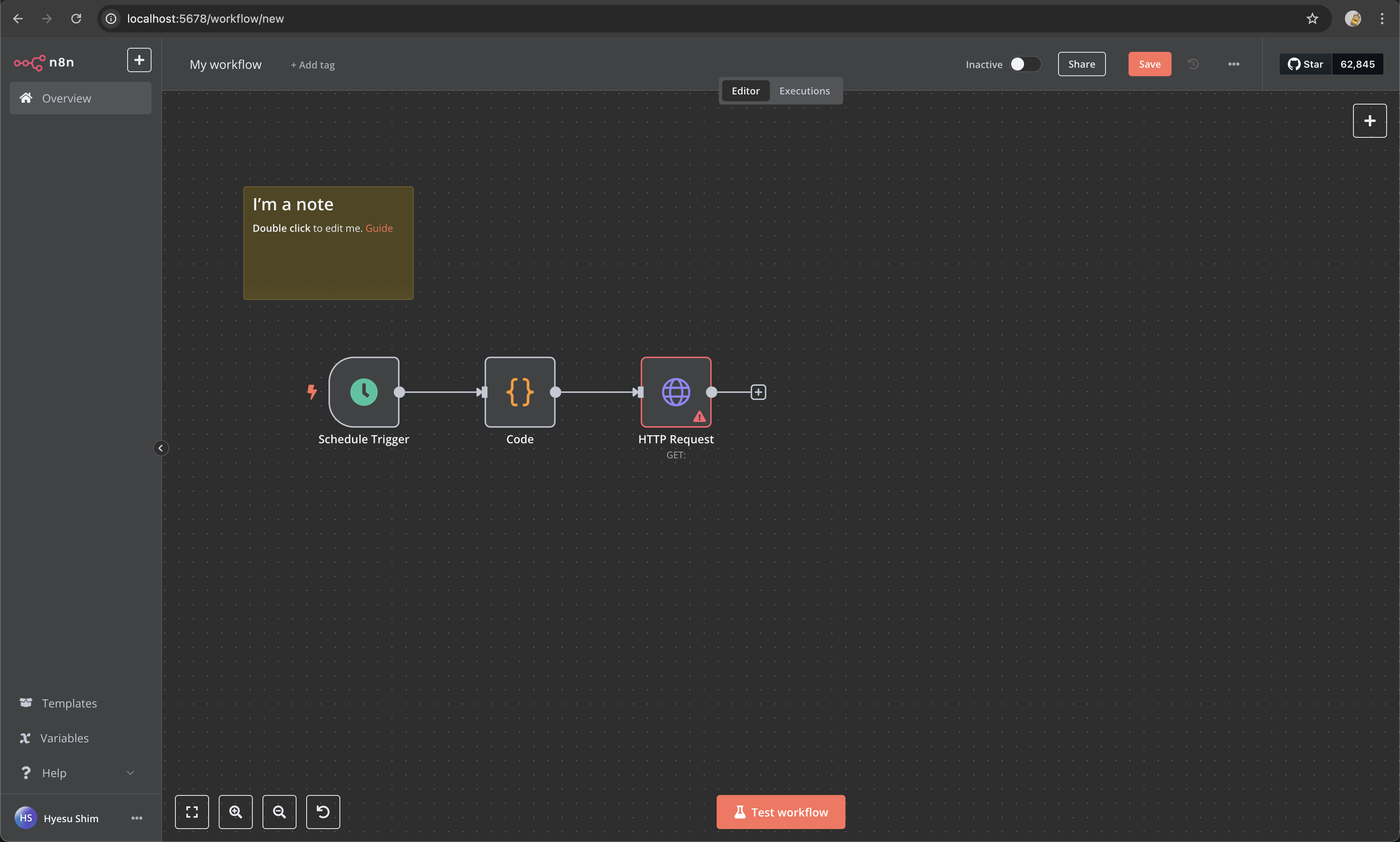The width and height of the screenshot is (1400, 842).
Task: Click the zoom to fit canvas icon
Action: pyautogui.click(x=192, y=812)
